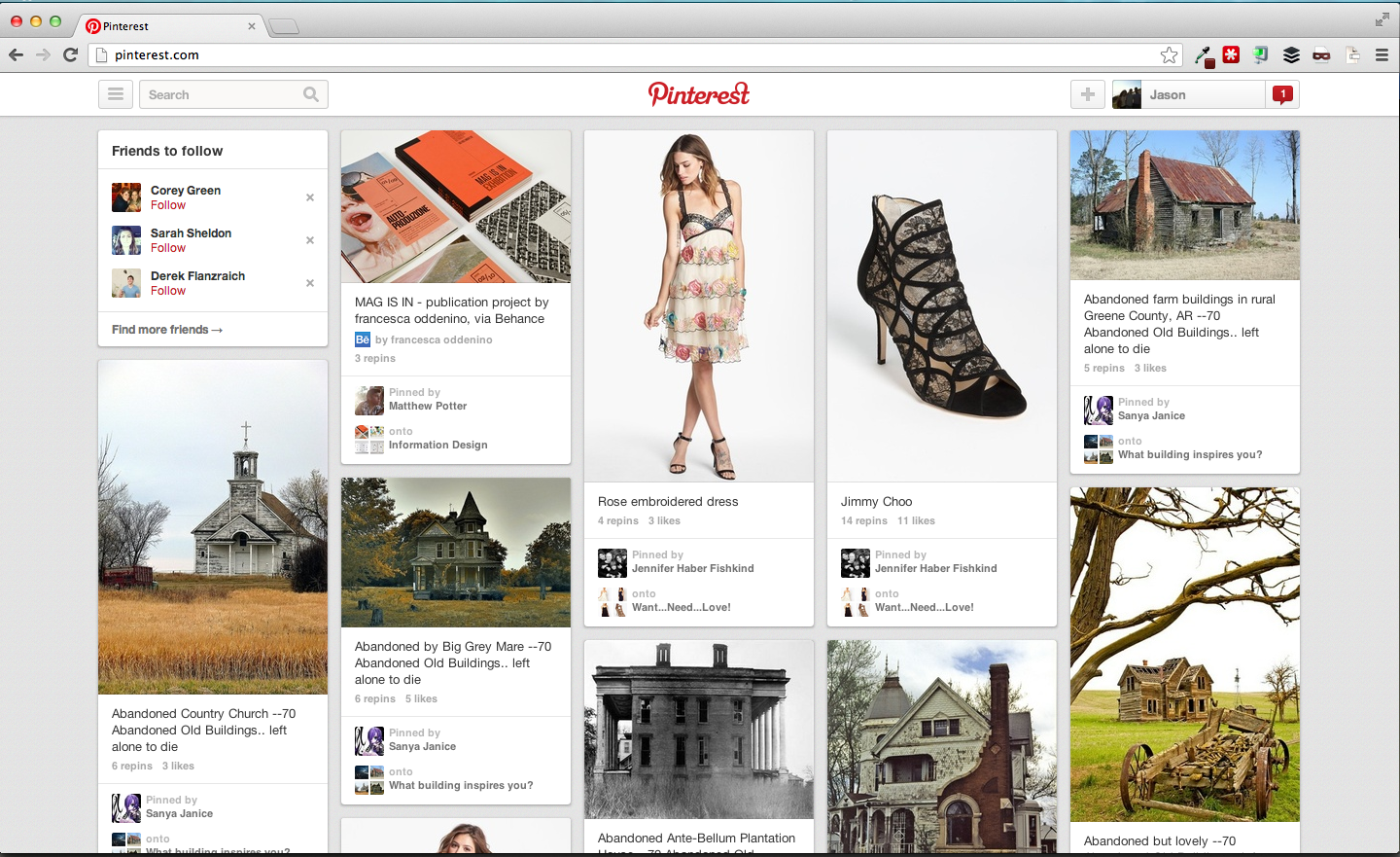Screen dimensions: 1400x857
Task: Open the Abandoned but lovely wagon image
Action: (x=1185, y=655)
